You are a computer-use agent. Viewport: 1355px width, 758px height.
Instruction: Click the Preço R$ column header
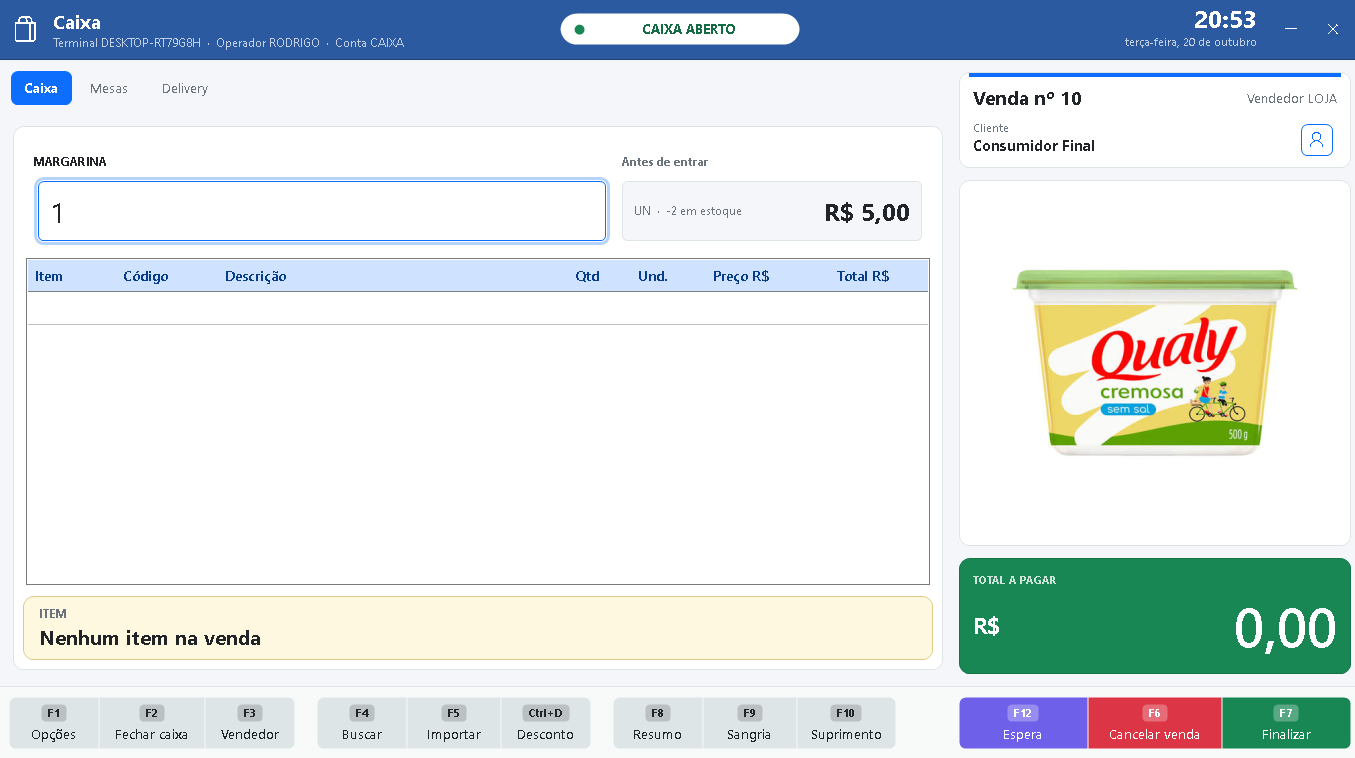pos(741,276)
